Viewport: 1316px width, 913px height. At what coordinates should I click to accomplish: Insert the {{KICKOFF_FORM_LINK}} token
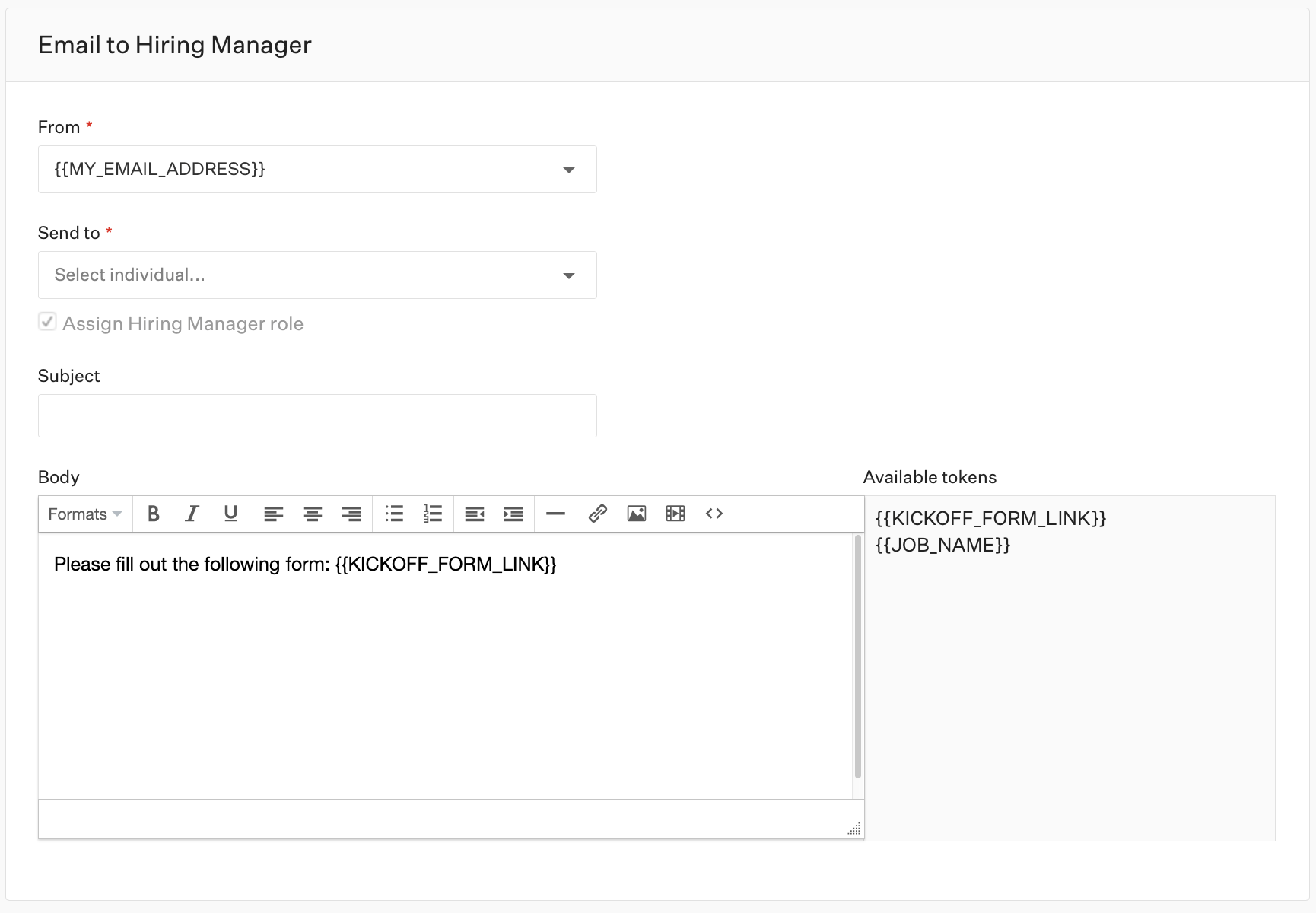click(x=990, y=518)
